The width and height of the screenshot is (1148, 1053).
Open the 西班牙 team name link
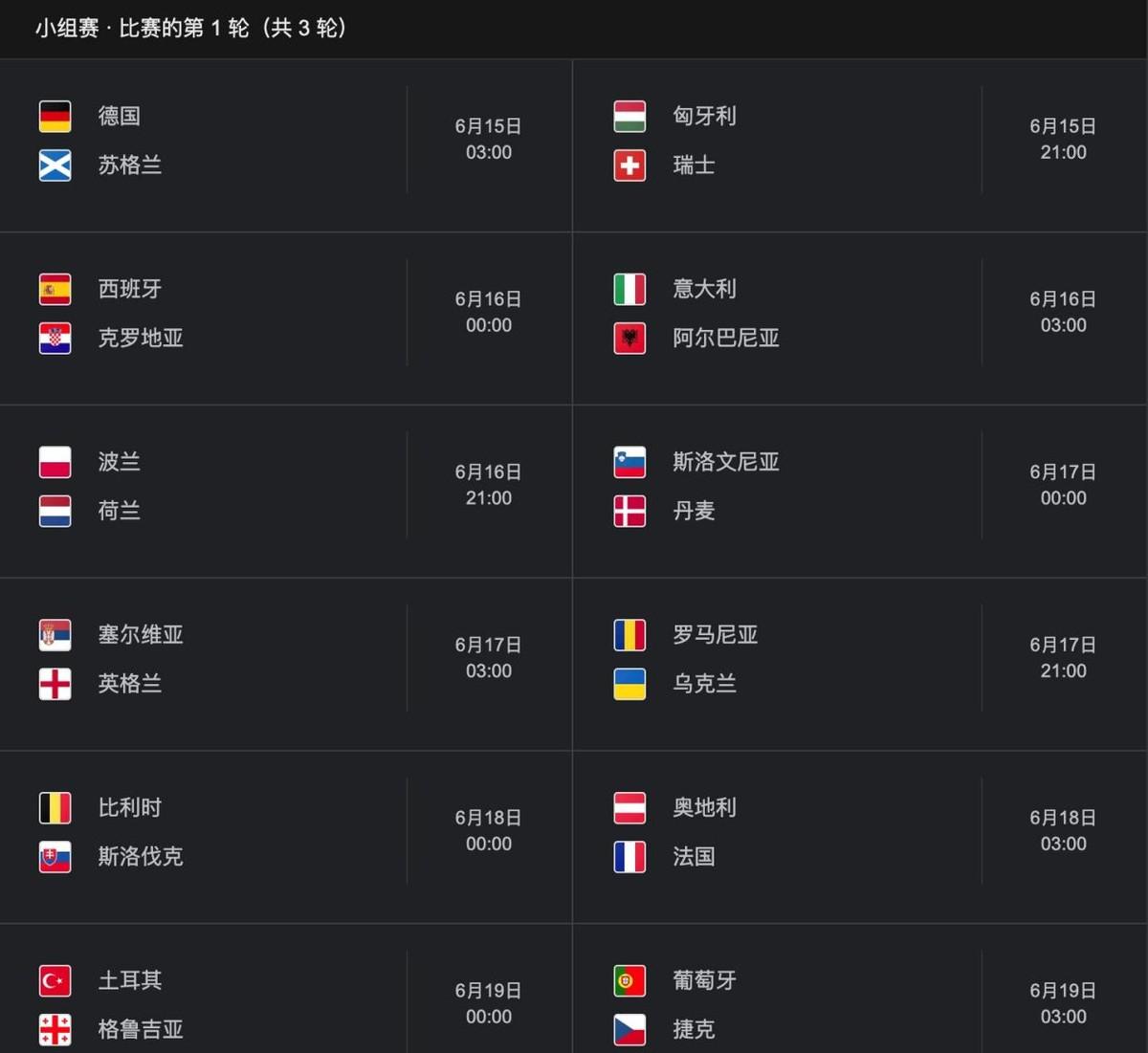pyautogui.click(x=130, y=289)
